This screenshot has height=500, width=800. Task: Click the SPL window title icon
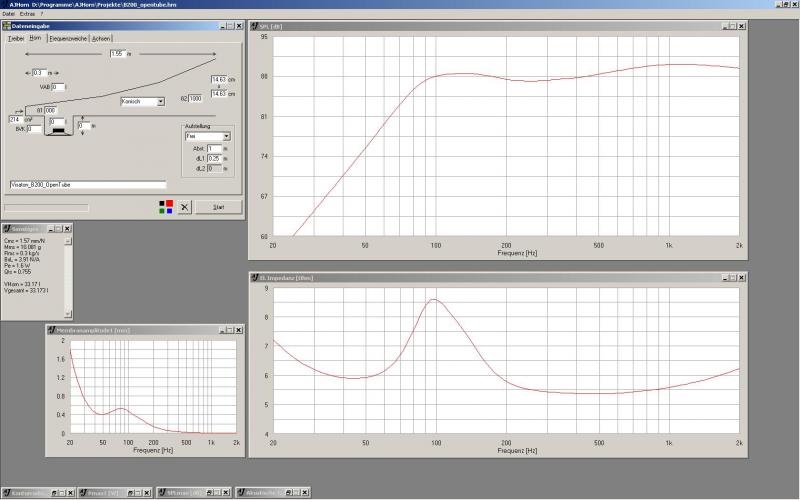255,25
